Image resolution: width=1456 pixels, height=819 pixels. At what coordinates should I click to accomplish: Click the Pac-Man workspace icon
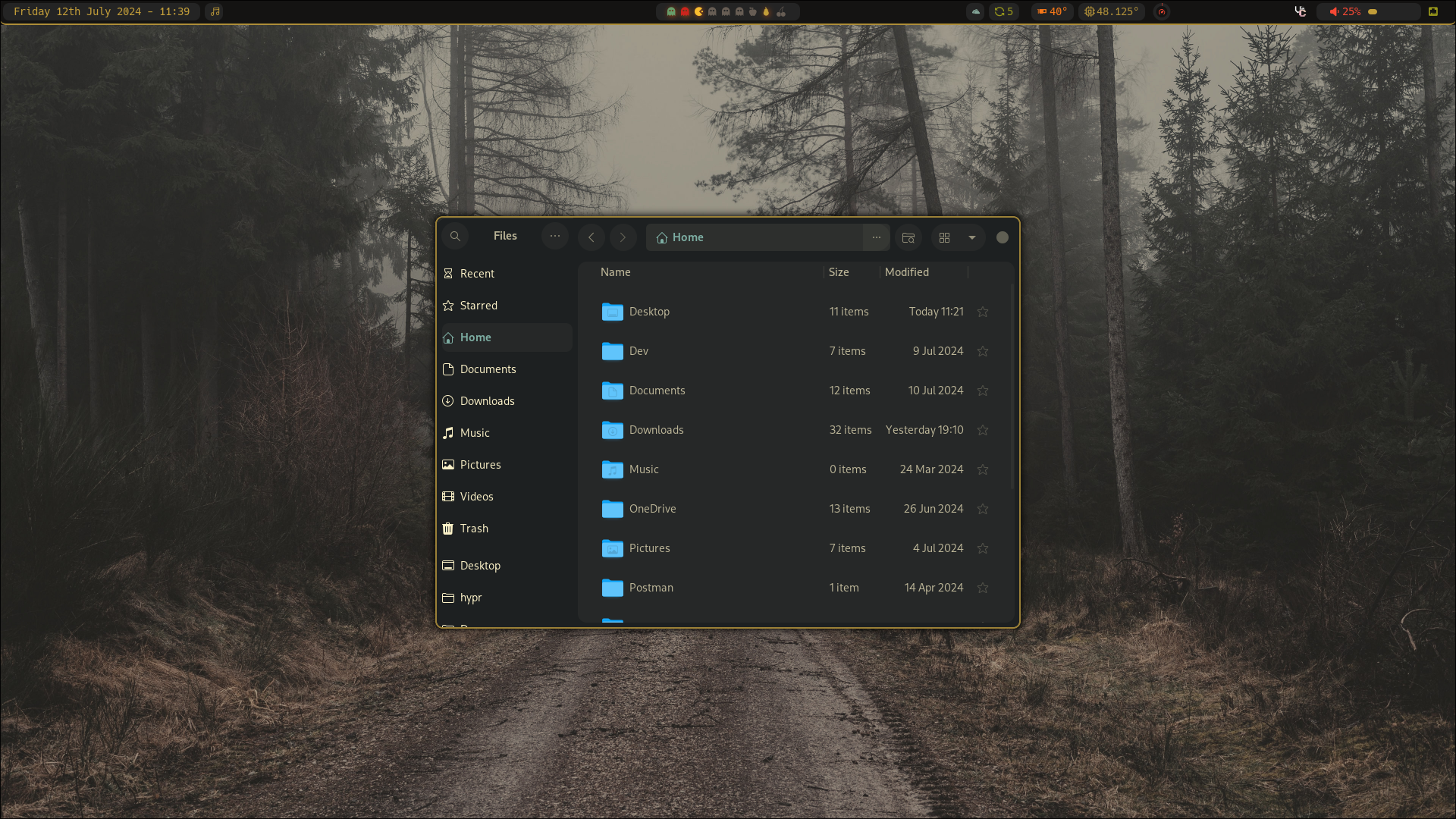pyautogui.click(x=698, y=11)
